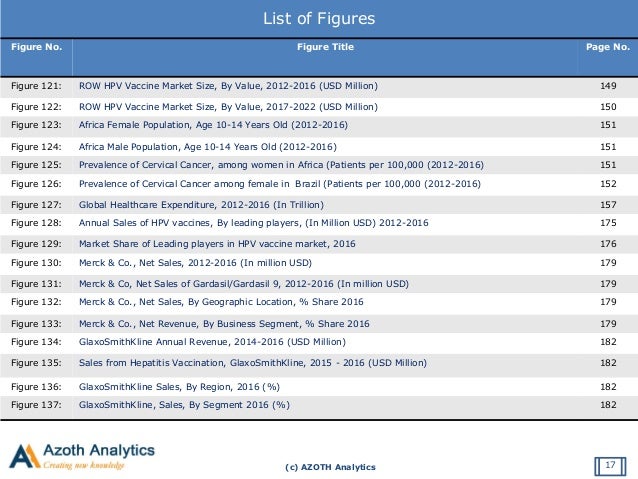Viewport: 638px width, 479px height.
Task: Click the slide number 17 box
Action: coord(610,465)
